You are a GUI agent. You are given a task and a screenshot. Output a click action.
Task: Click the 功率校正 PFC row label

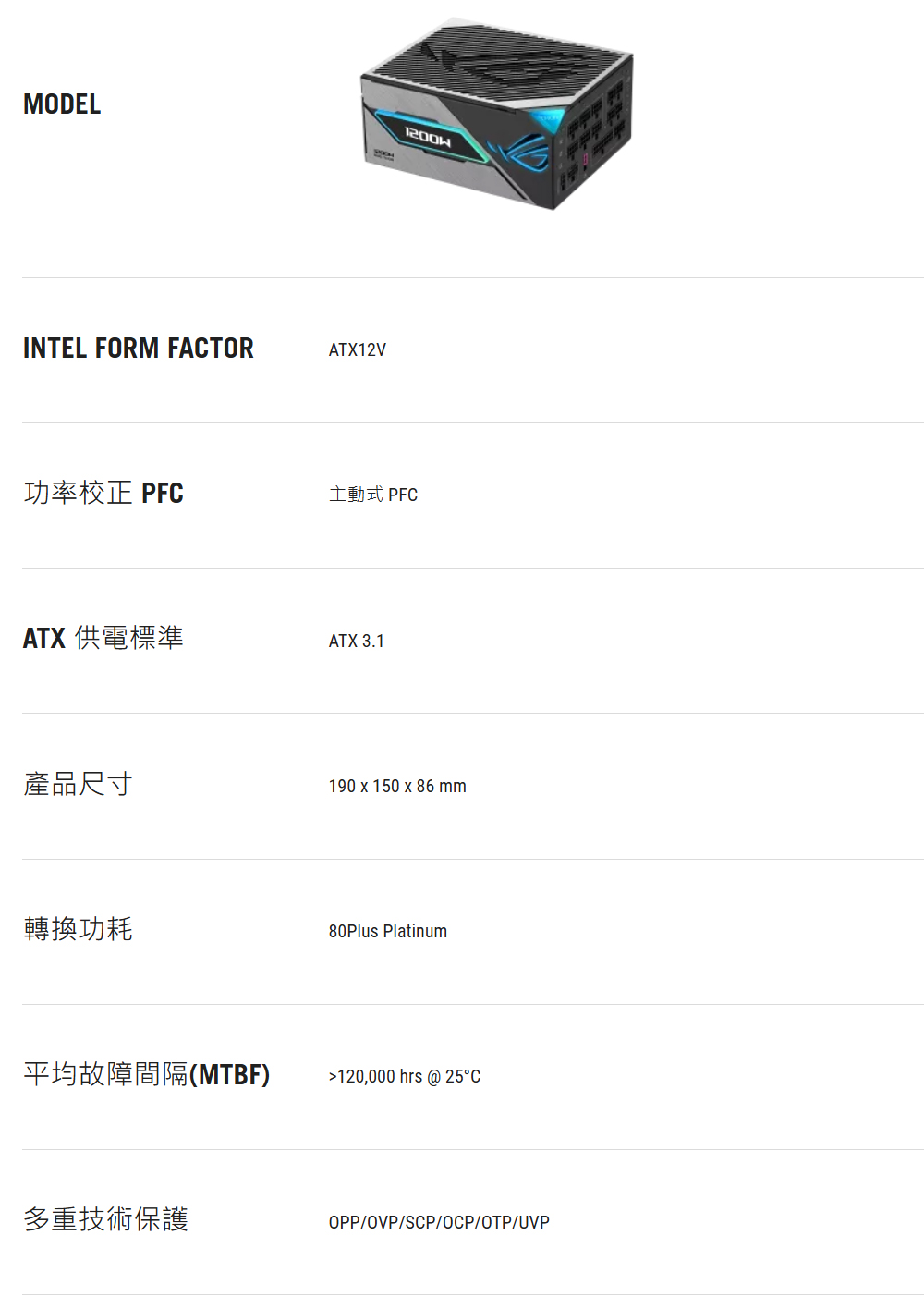pyautogui.click(x=103, y=493)
